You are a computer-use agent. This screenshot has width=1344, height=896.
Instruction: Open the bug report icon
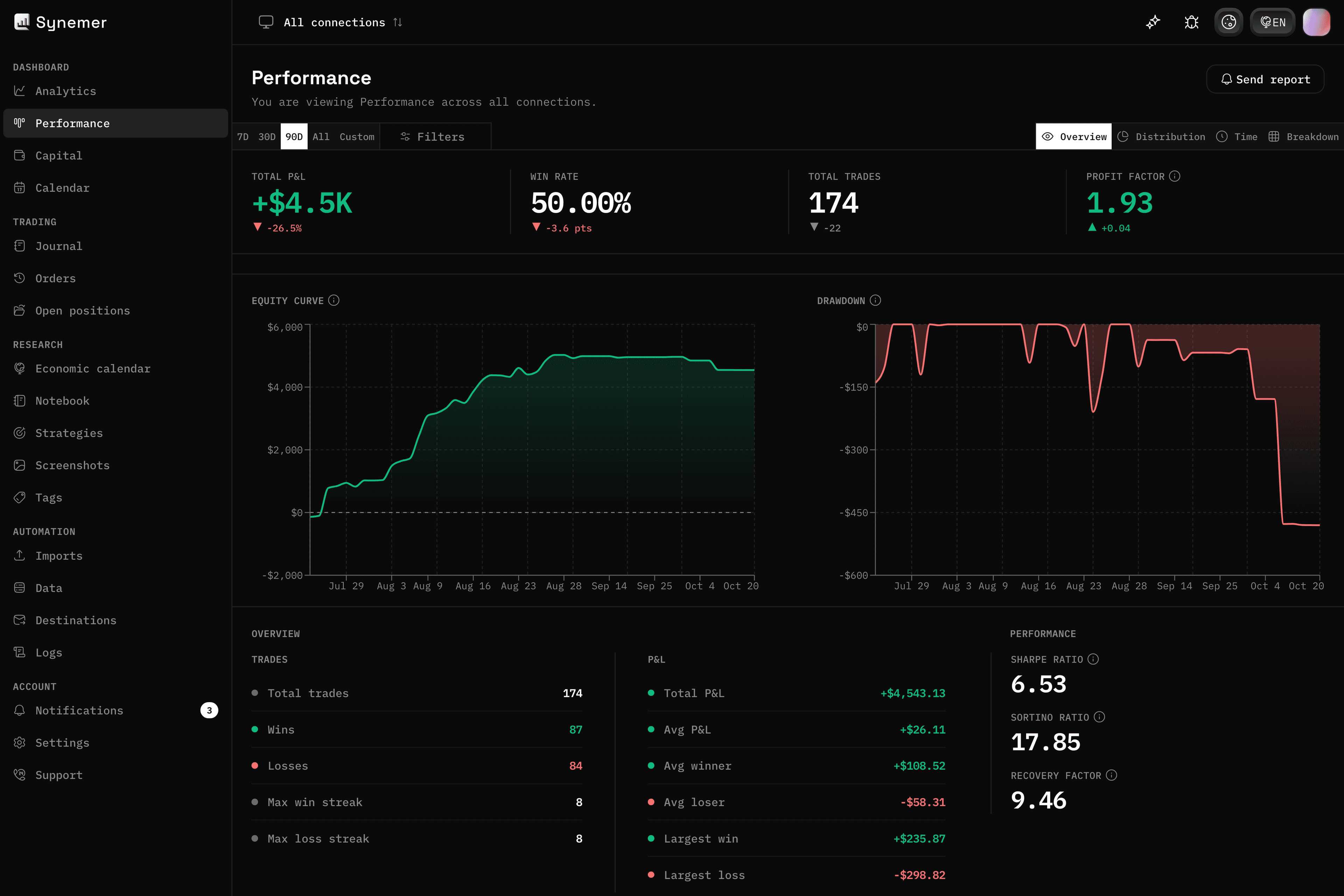click(1191, 22)
